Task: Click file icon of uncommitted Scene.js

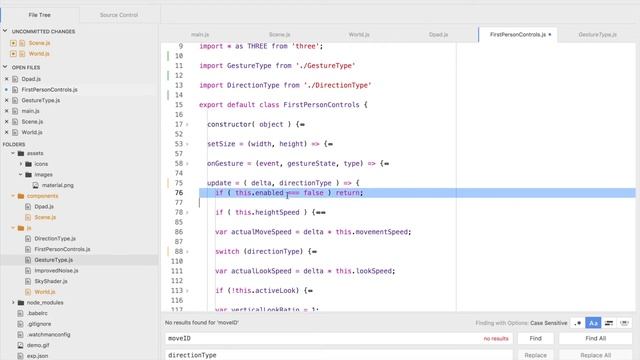Action: tap(22, 43)
